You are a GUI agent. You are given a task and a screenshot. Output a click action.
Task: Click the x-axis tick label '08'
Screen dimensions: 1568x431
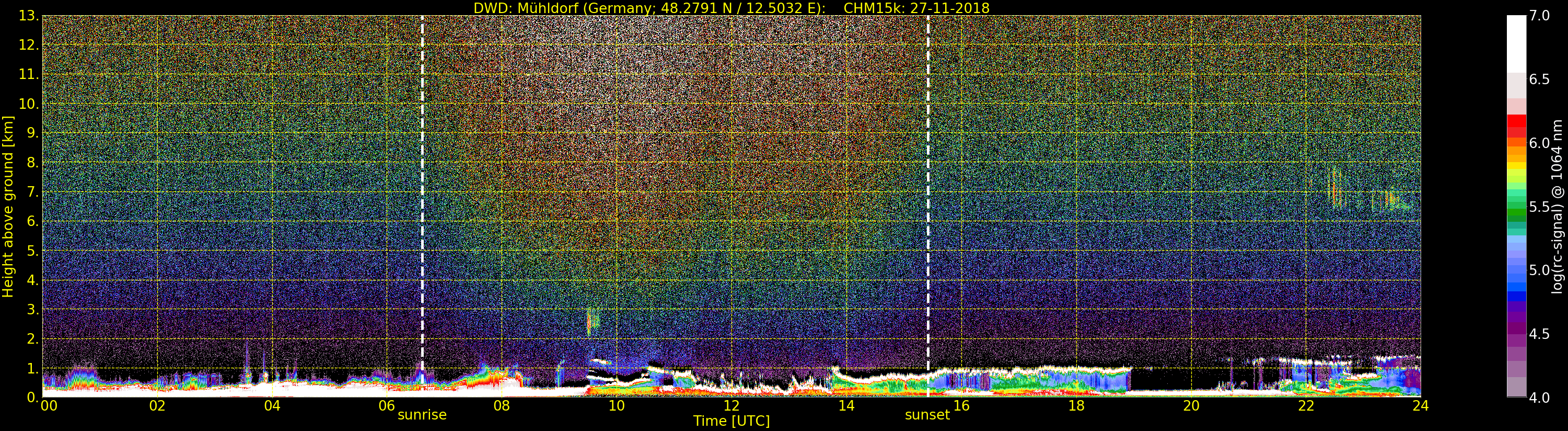[x=502, y=406]
